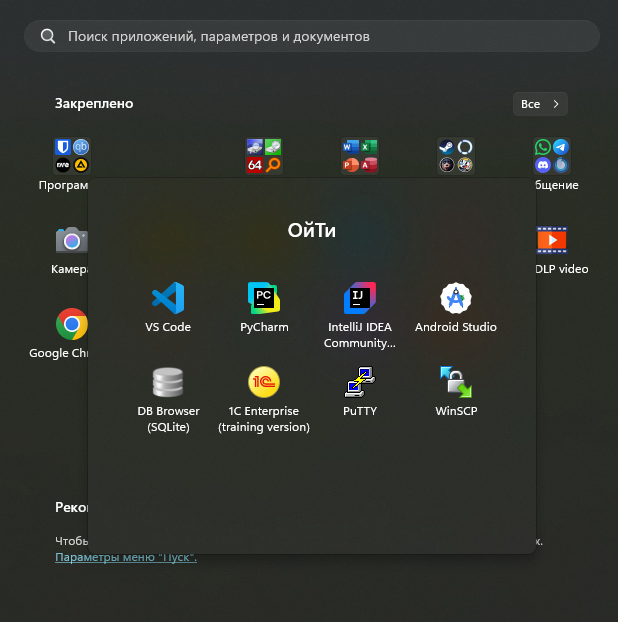The height and width of the screenshot is (622, 618).
Task: Open the folder containing the 64 icon
Action: (x=264, y=156)
